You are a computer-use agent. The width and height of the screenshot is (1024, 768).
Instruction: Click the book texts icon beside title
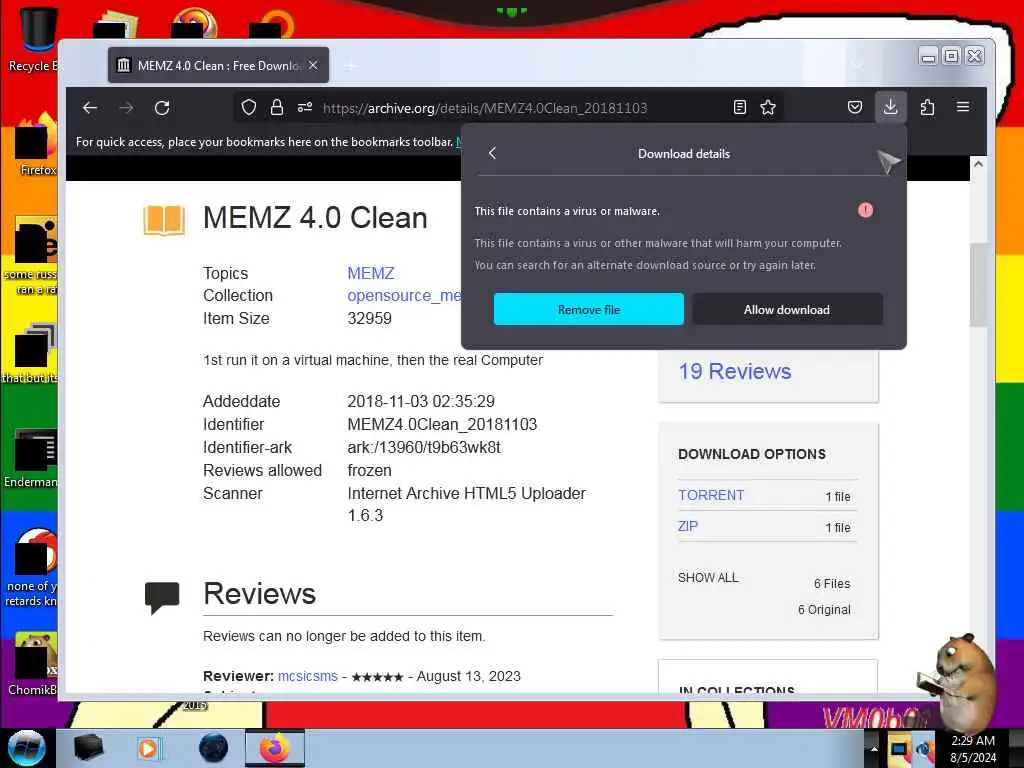(164, 220)
